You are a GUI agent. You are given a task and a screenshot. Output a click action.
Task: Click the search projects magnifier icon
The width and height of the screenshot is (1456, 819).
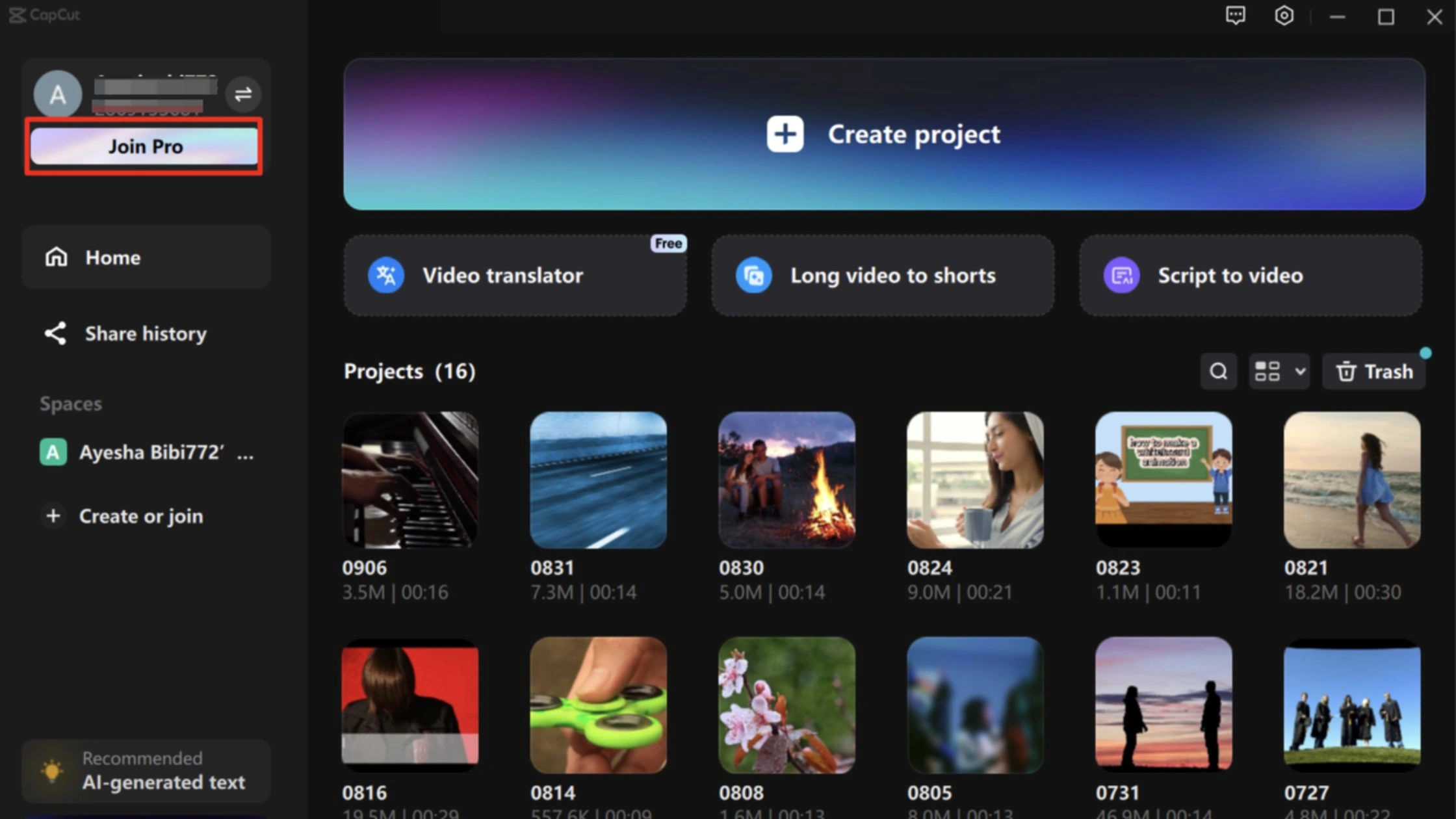(1218, 371)
